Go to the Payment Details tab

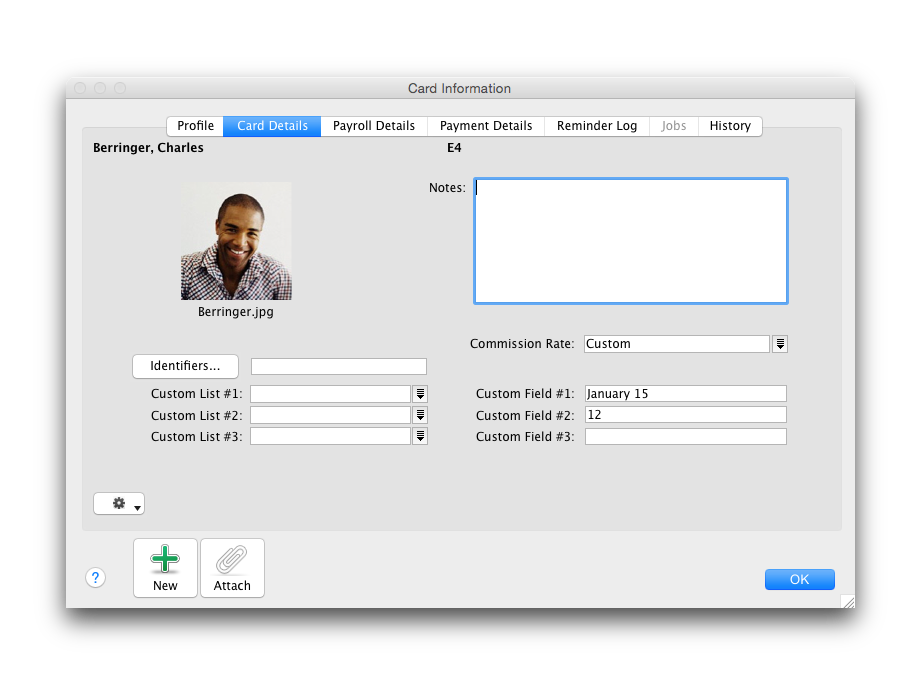(486, 126)
